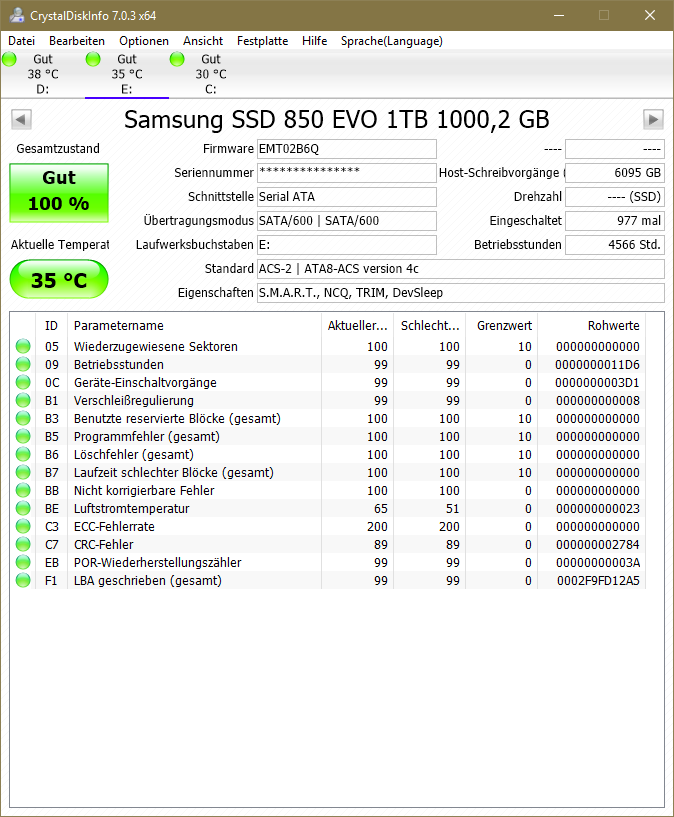Click green status orb for drive C:
The width and height of the screenshot is (674, 817).
pyautogui.click(x=177, y=59)
